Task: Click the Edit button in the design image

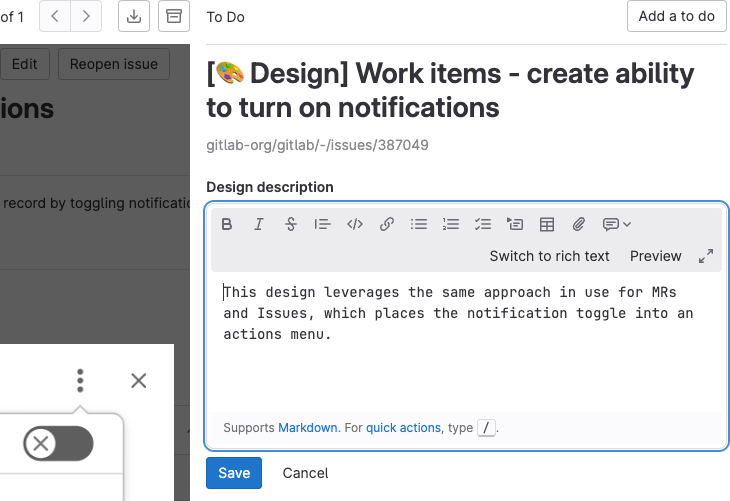Action: pyautogui.click(x=24, y=64)
